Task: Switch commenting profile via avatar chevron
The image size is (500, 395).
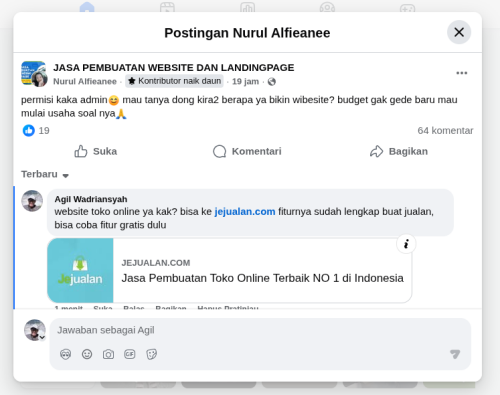Action: [x=42, y=337]
